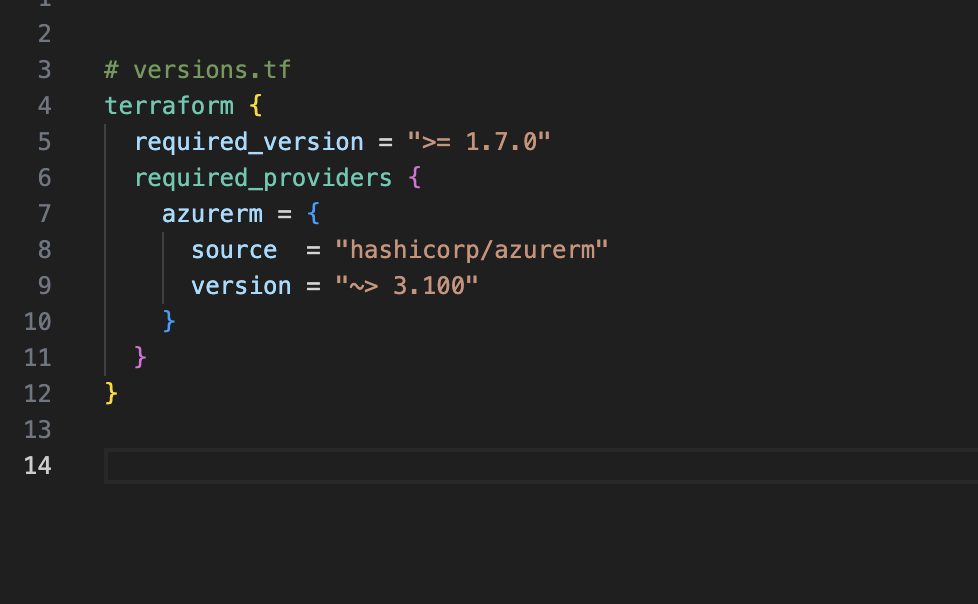Screen dimensions: 978x604
Task: Click the yellow closing brace on line 12
Action: coord(111,393)
